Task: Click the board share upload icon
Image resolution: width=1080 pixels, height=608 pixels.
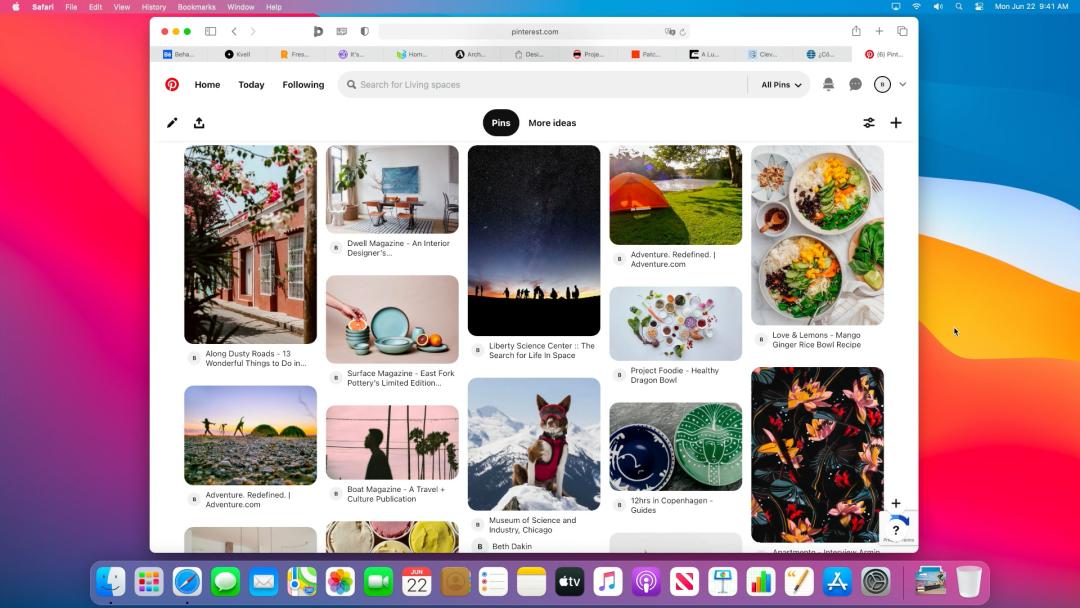Action: coord(199,123)
